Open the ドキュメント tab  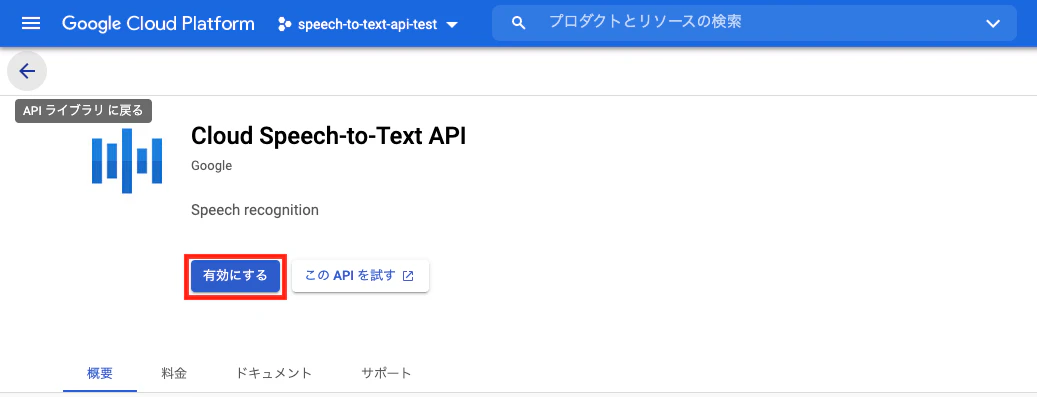[x=274, y=373]
